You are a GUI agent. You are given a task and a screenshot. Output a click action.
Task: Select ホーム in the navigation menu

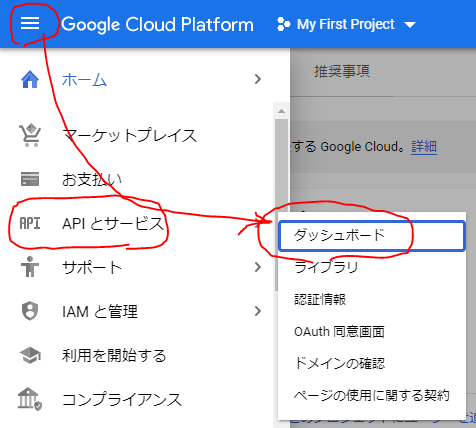(84, 80)
